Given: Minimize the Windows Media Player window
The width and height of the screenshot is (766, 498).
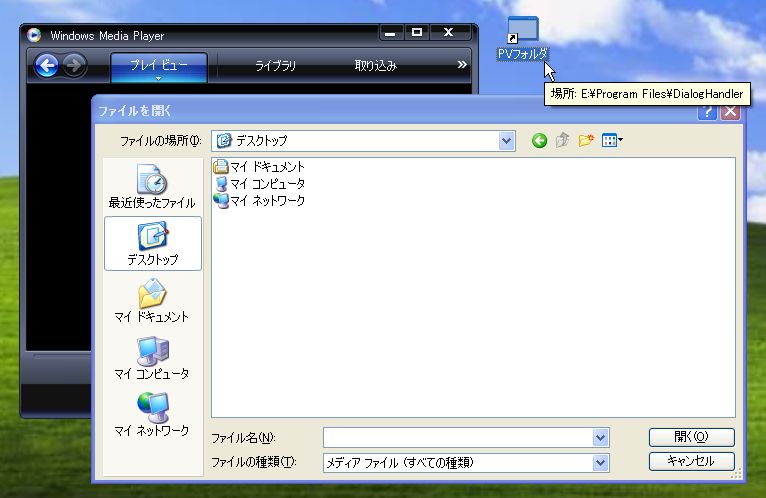Looking at the screenshot, I should point(391,33).
